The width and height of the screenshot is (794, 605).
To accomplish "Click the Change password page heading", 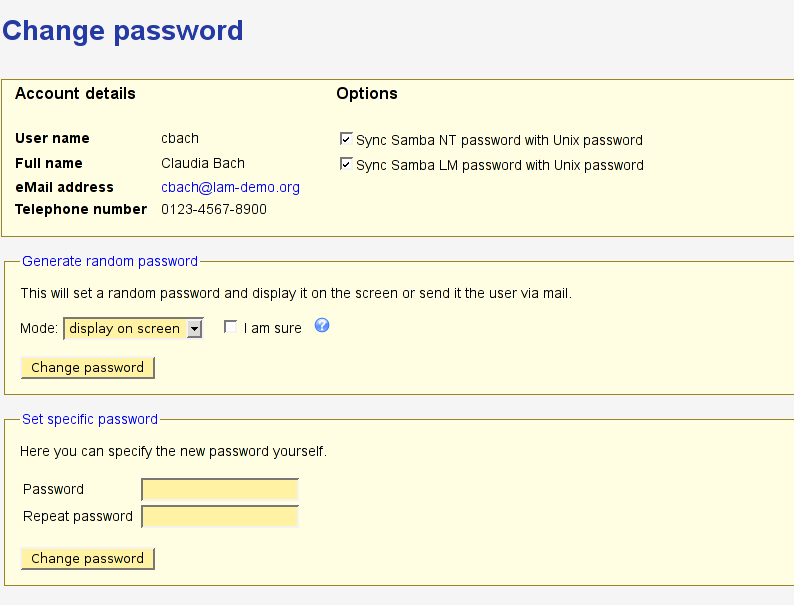I will (122, 30).
